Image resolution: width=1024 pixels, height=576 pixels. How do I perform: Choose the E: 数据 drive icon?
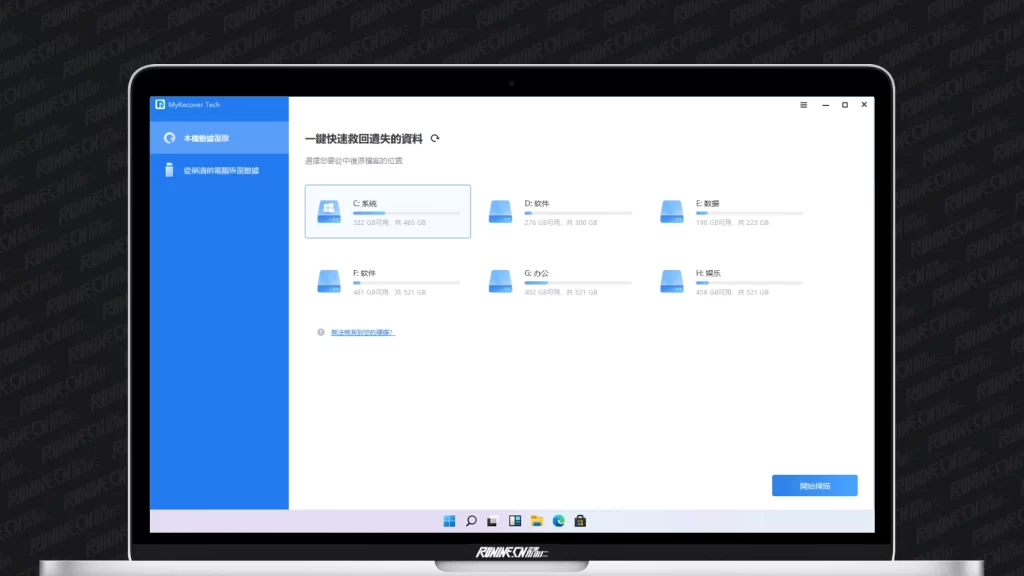pos(672,211)
